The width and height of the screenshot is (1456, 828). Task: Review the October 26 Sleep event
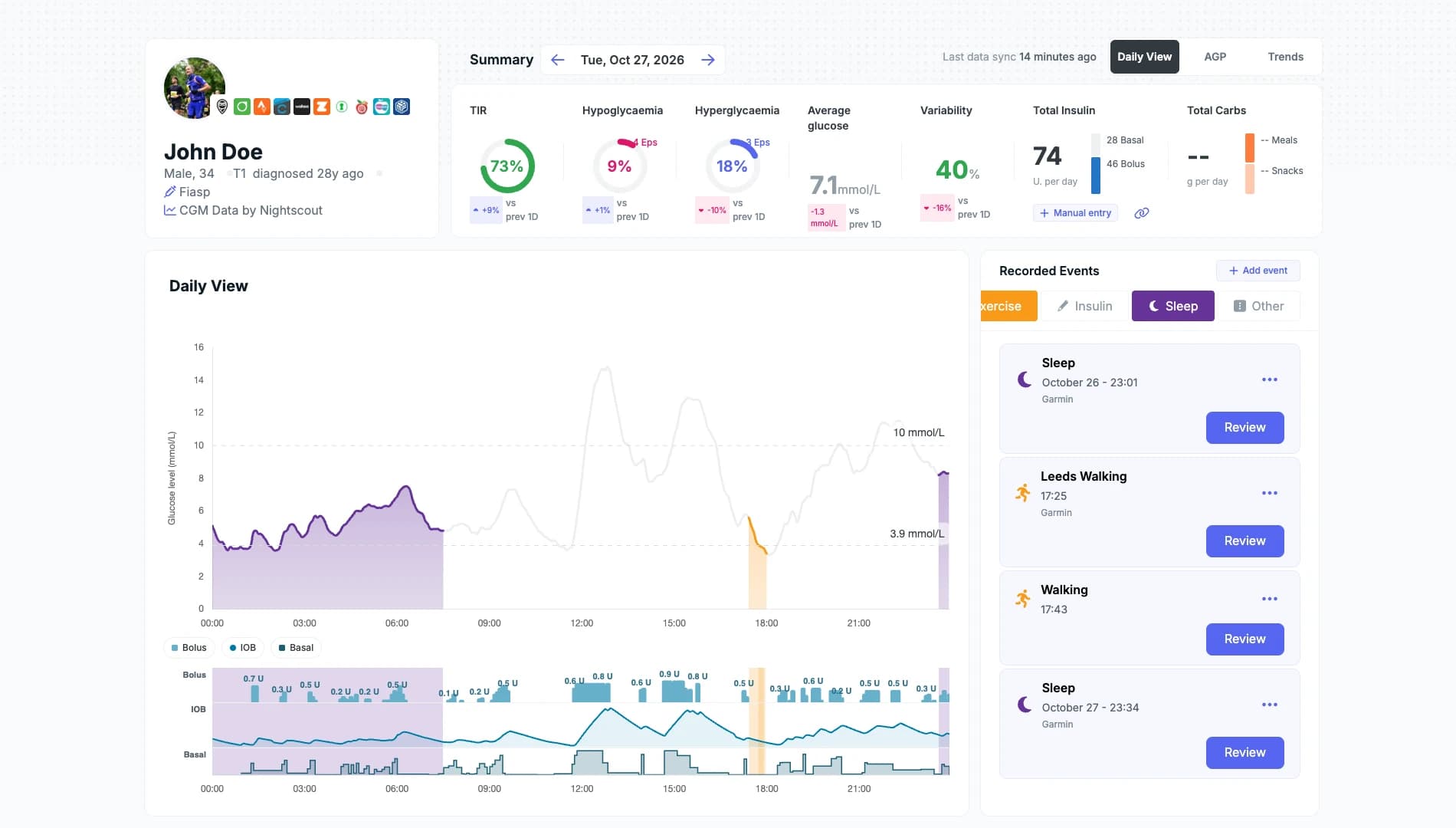point(1244,428)
